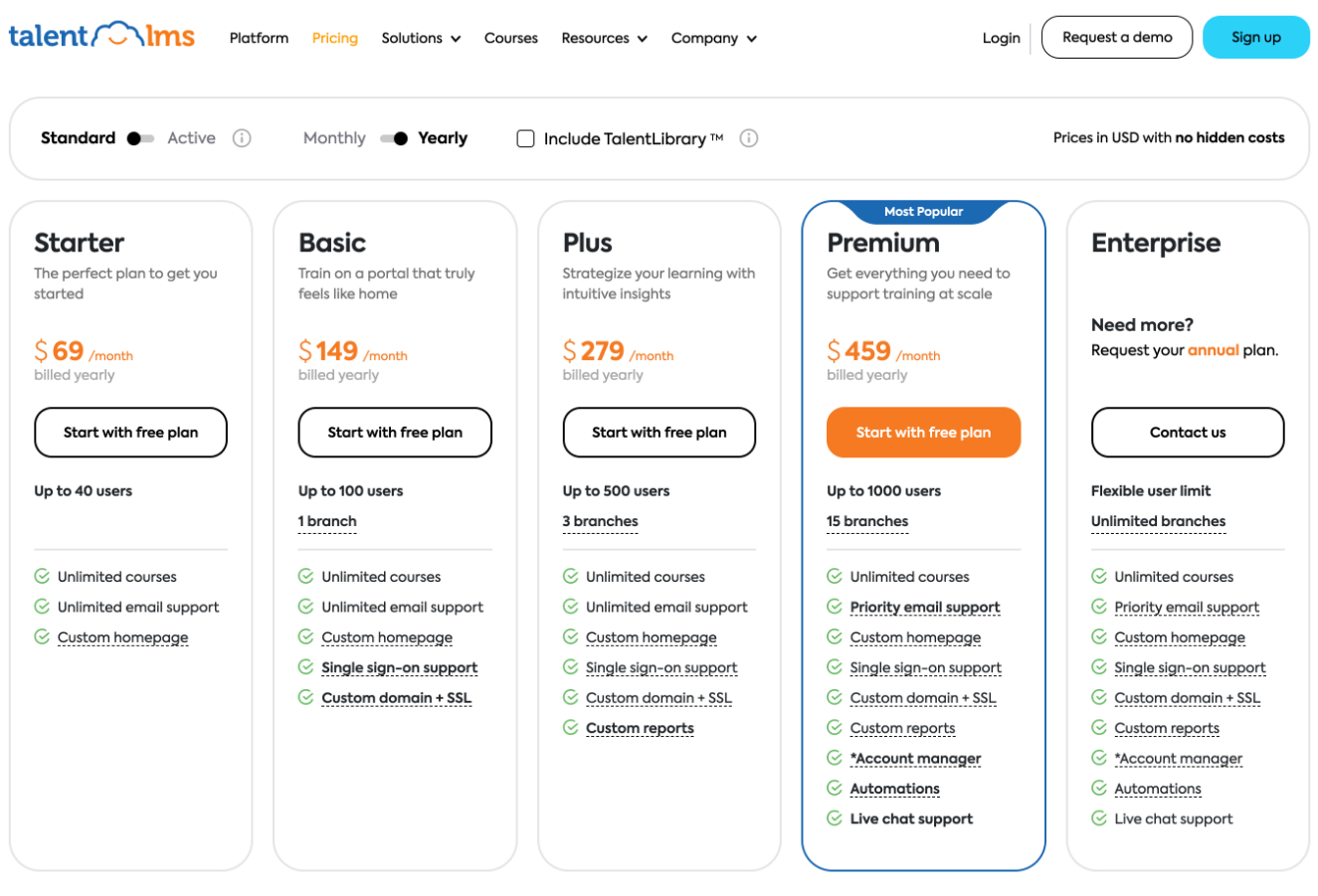1318x896 pixels.
Task: Click Unlimited courses checkmark in Starter
Action: point(42,576)
